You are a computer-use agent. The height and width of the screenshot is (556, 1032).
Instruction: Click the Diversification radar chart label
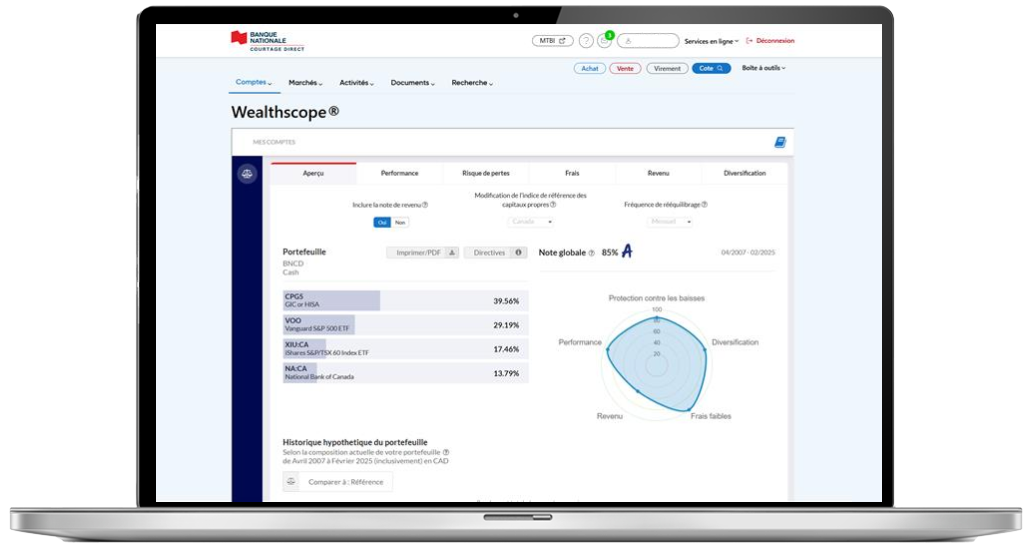735,342
